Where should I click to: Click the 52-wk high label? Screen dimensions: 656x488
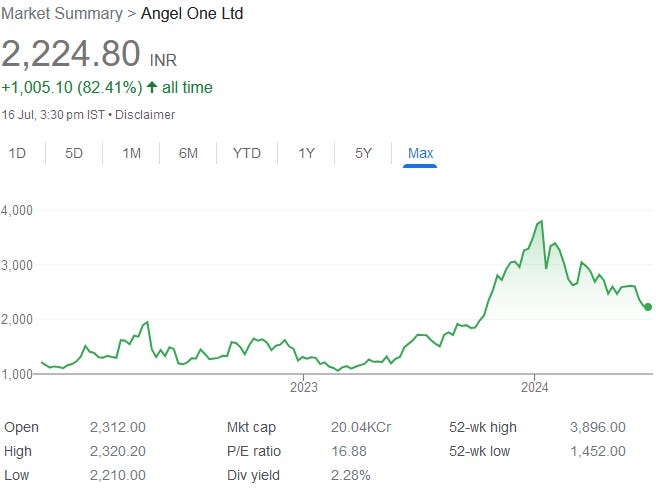[483, 427]
